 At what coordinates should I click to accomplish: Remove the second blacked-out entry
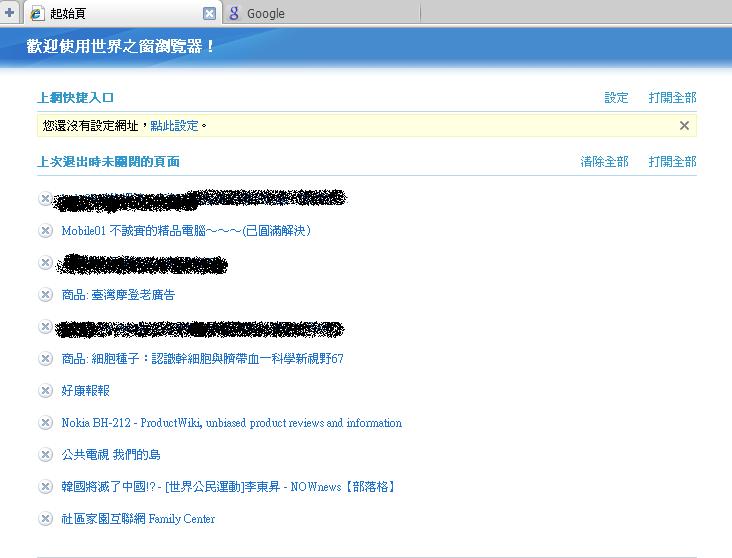[45, 263]
